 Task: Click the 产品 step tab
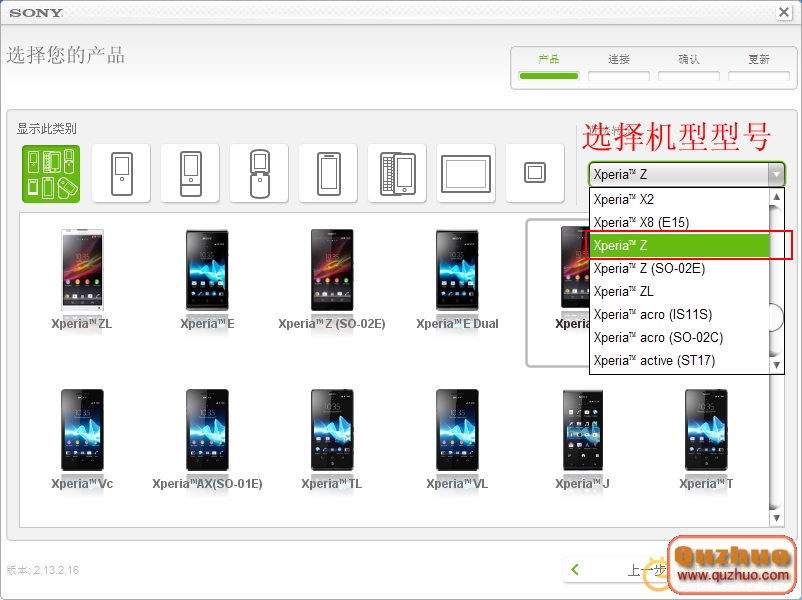pyautogui.click(x=548, y=66)
